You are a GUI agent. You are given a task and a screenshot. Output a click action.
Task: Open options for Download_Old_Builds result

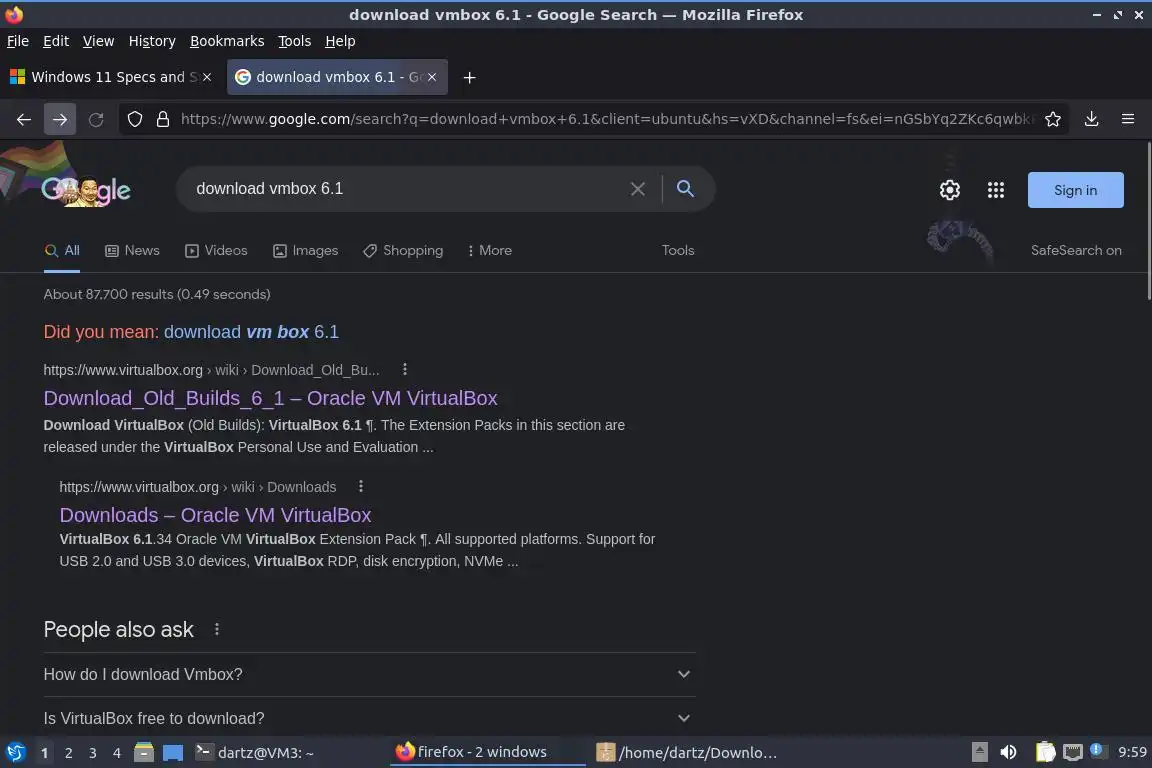(405, 369)
